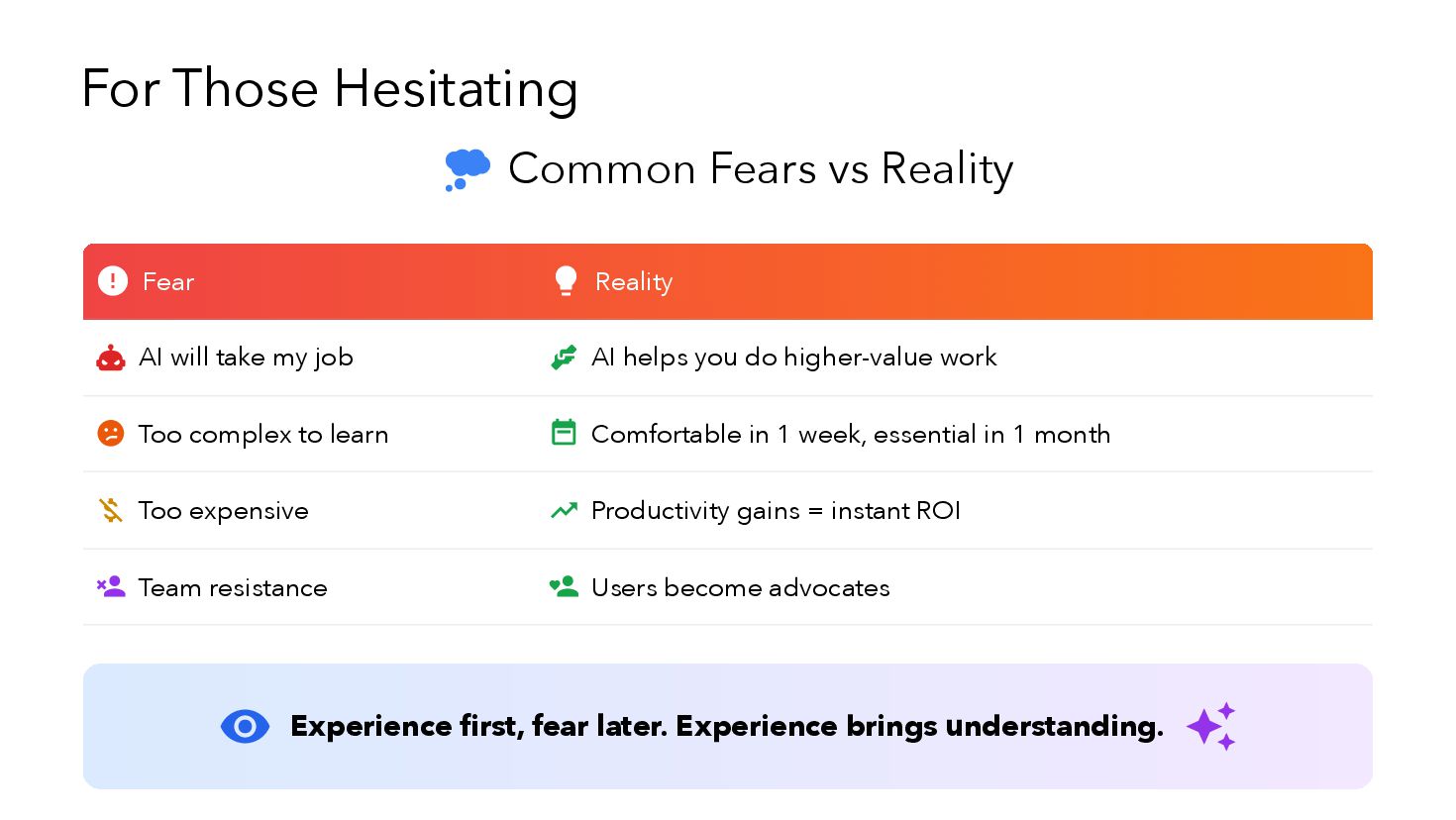Click the purple remove-user icon
Screen dimensions: 1456x820
(x=111, y=587)
